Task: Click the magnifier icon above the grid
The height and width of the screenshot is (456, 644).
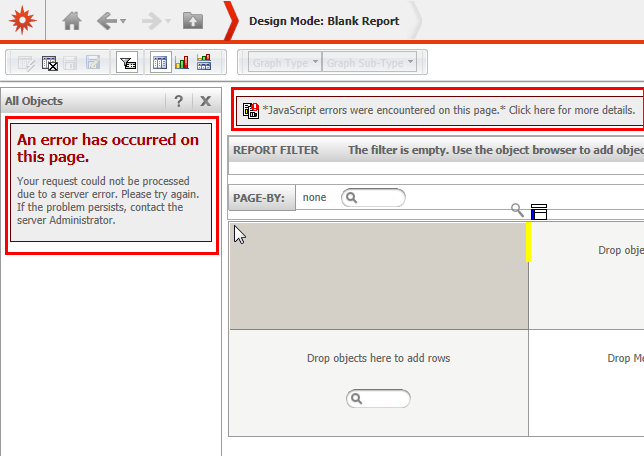Action: 518,210
